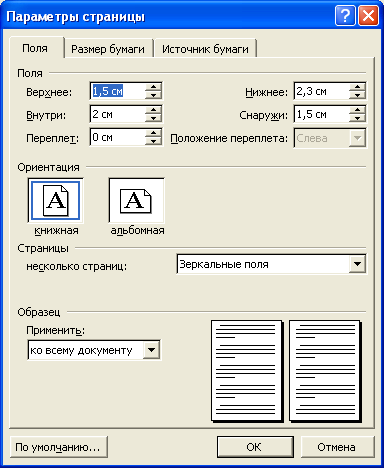
Task: Close the Параметры страницы dialog
Action: tap(368, 15)
